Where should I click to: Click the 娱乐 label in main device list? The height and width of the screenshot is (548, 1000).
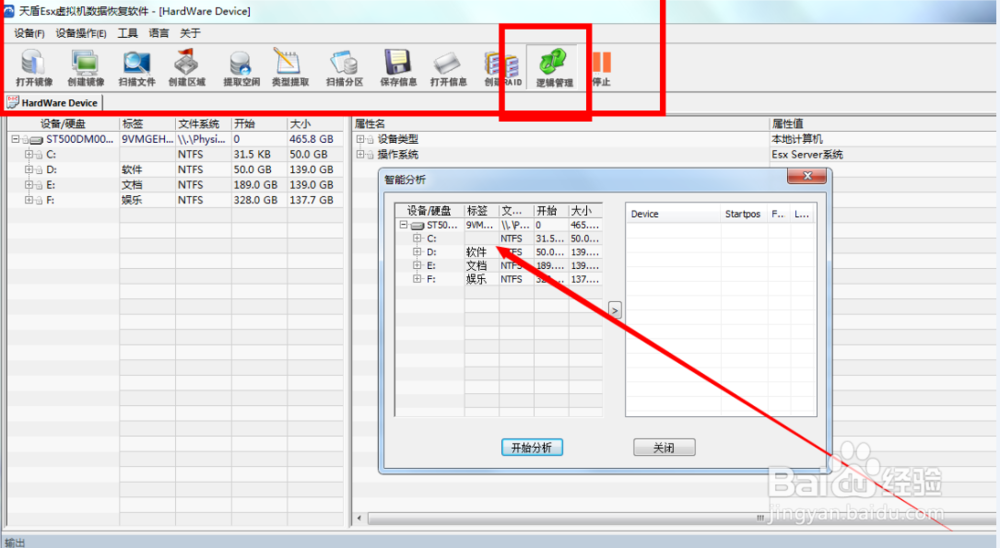132,200
